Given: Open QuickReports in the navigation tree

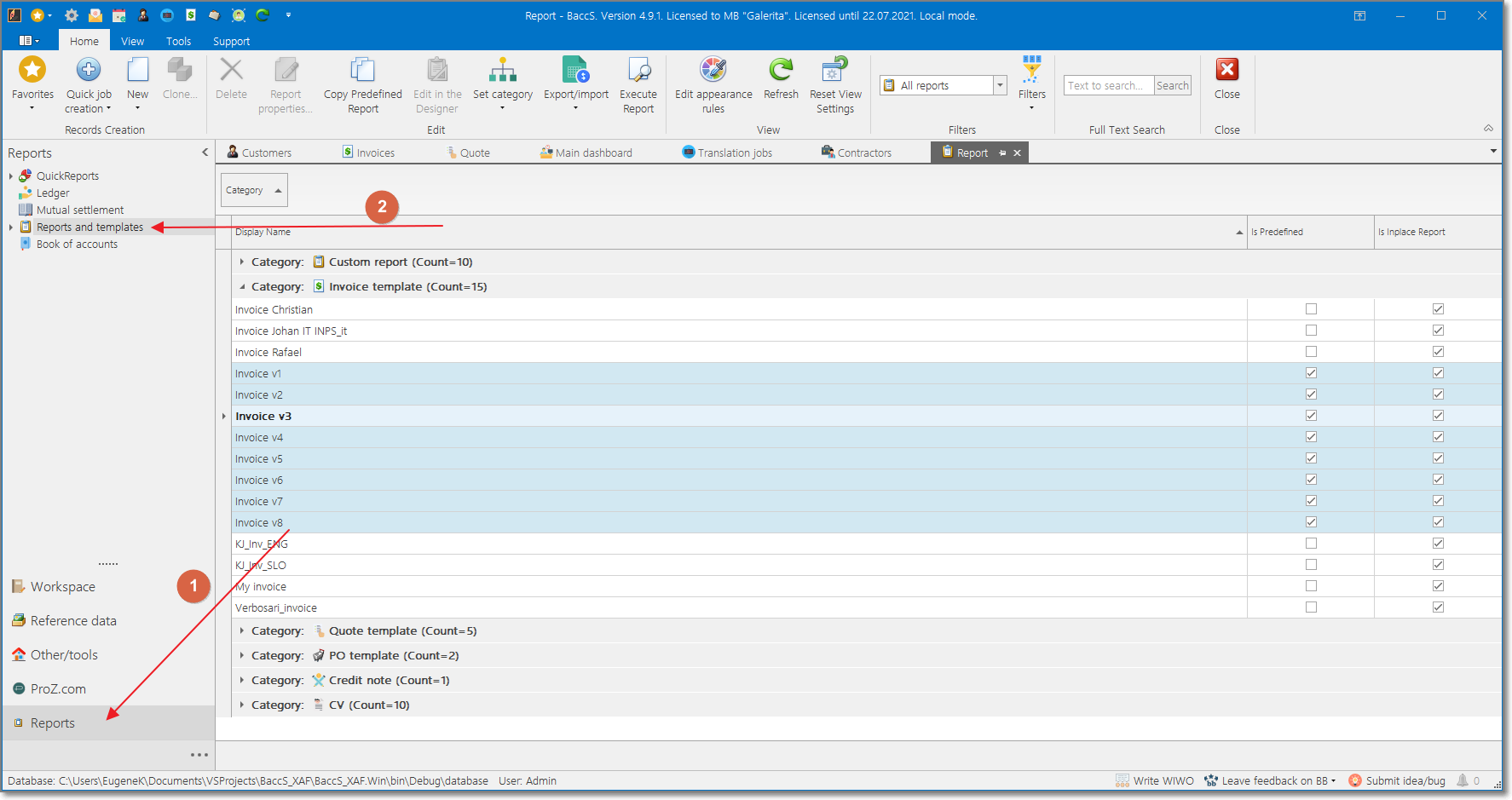Looking at the screenshot, I should tap(67, 176).
